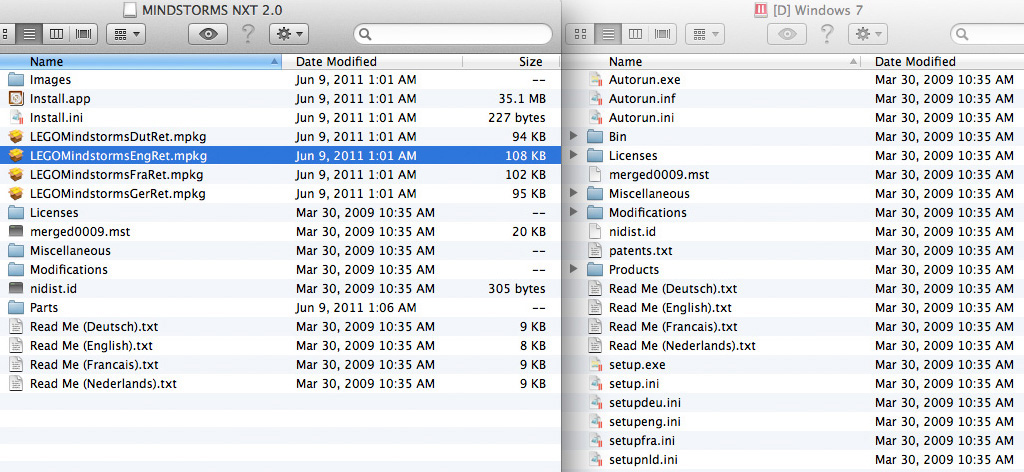Expand the Products folder
1024x472 pixels.
click(574, 270)
